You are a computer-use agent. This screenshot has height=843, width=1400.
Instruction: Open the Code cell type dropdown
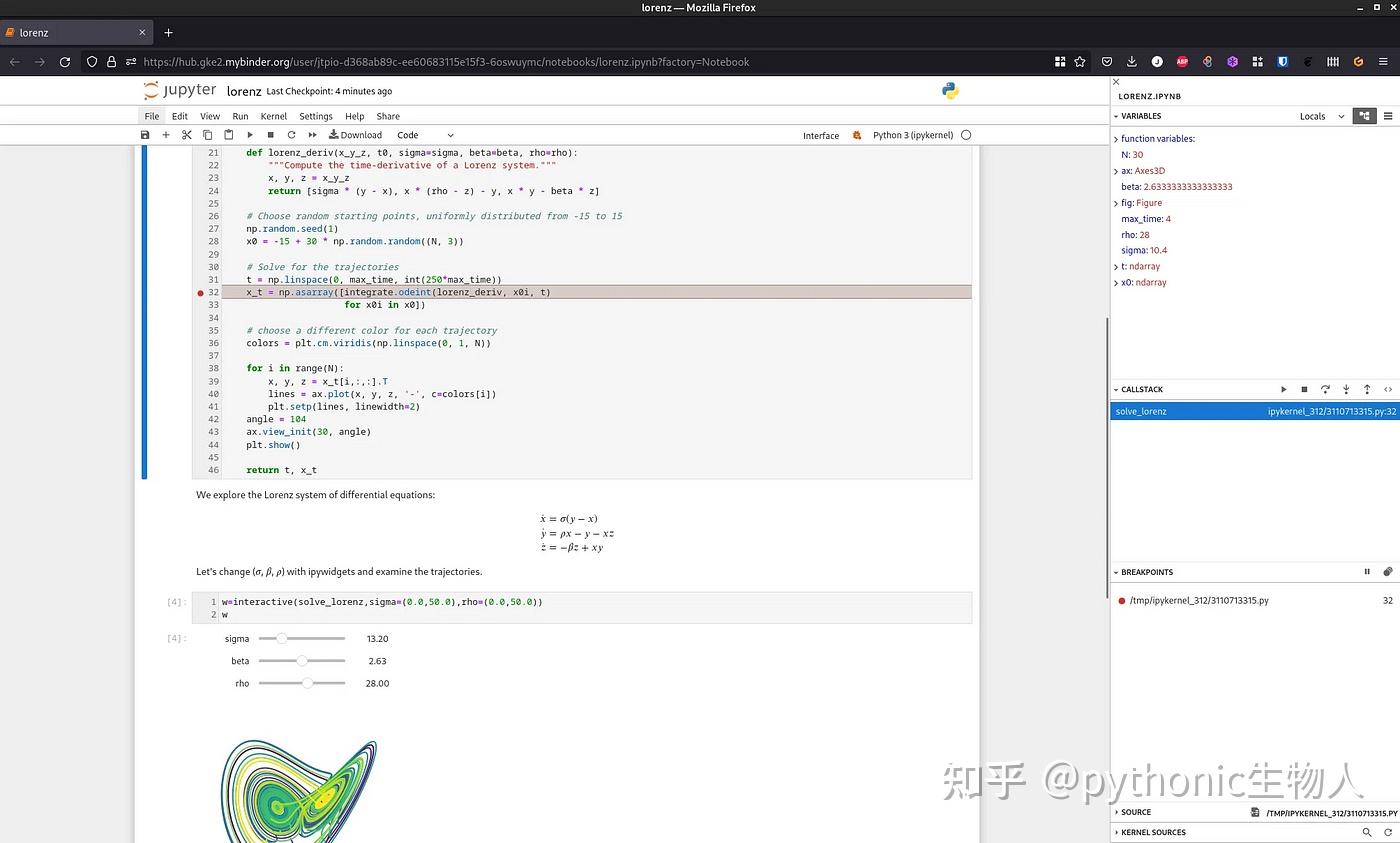(424, 135)
